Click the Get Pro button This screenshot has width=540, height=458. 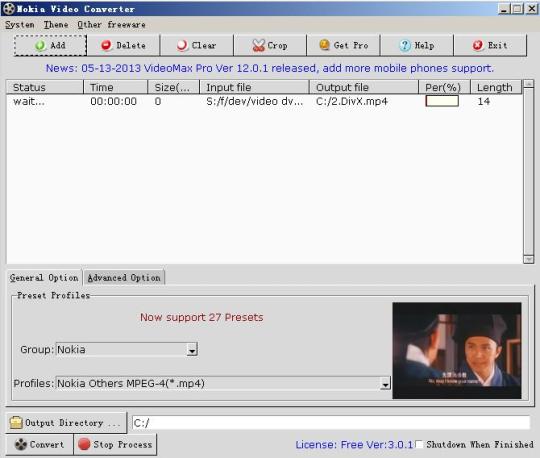(343, 45)
